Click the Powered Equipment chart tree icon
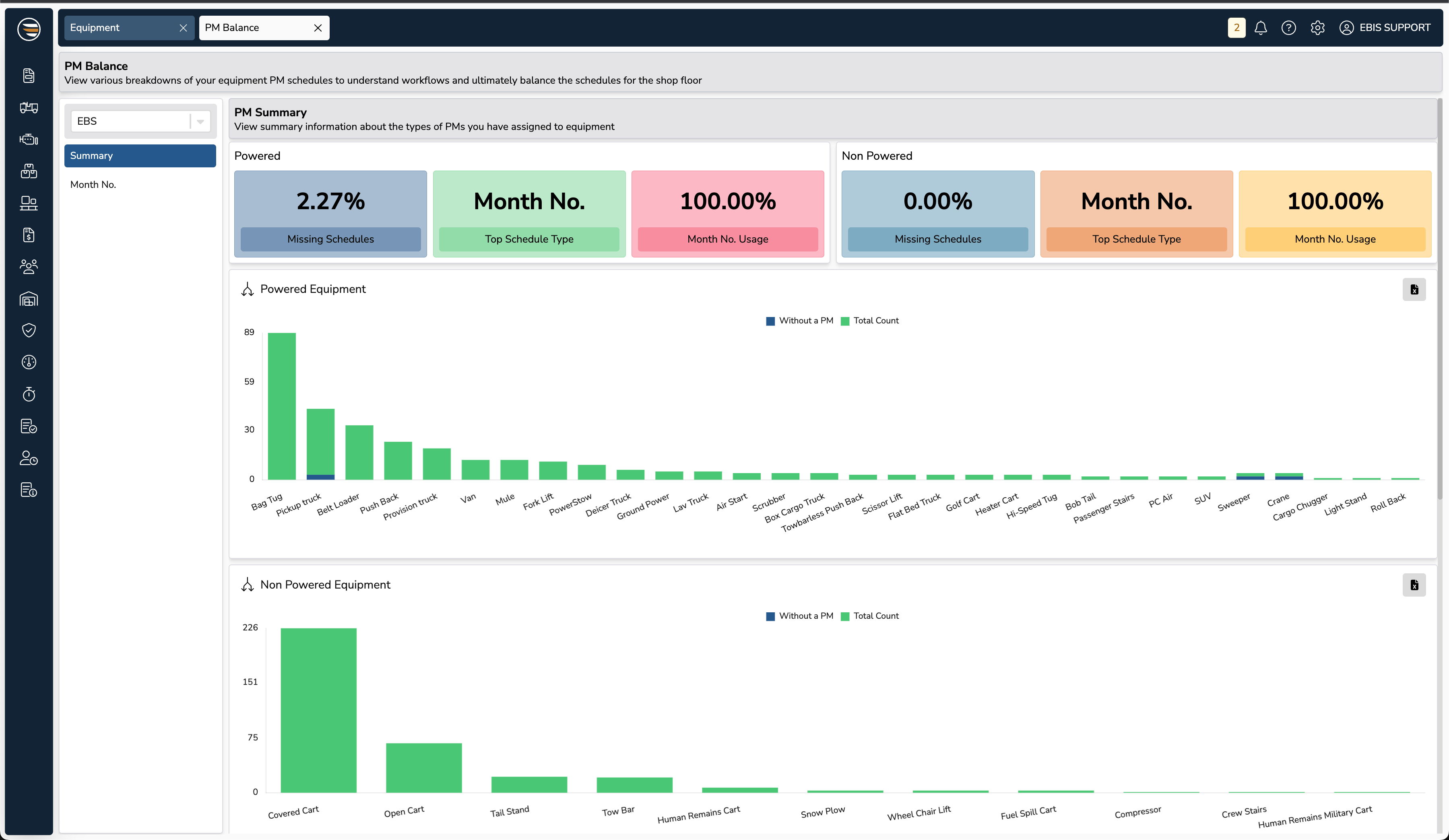The image size is (1449, 840). [247, 289]
